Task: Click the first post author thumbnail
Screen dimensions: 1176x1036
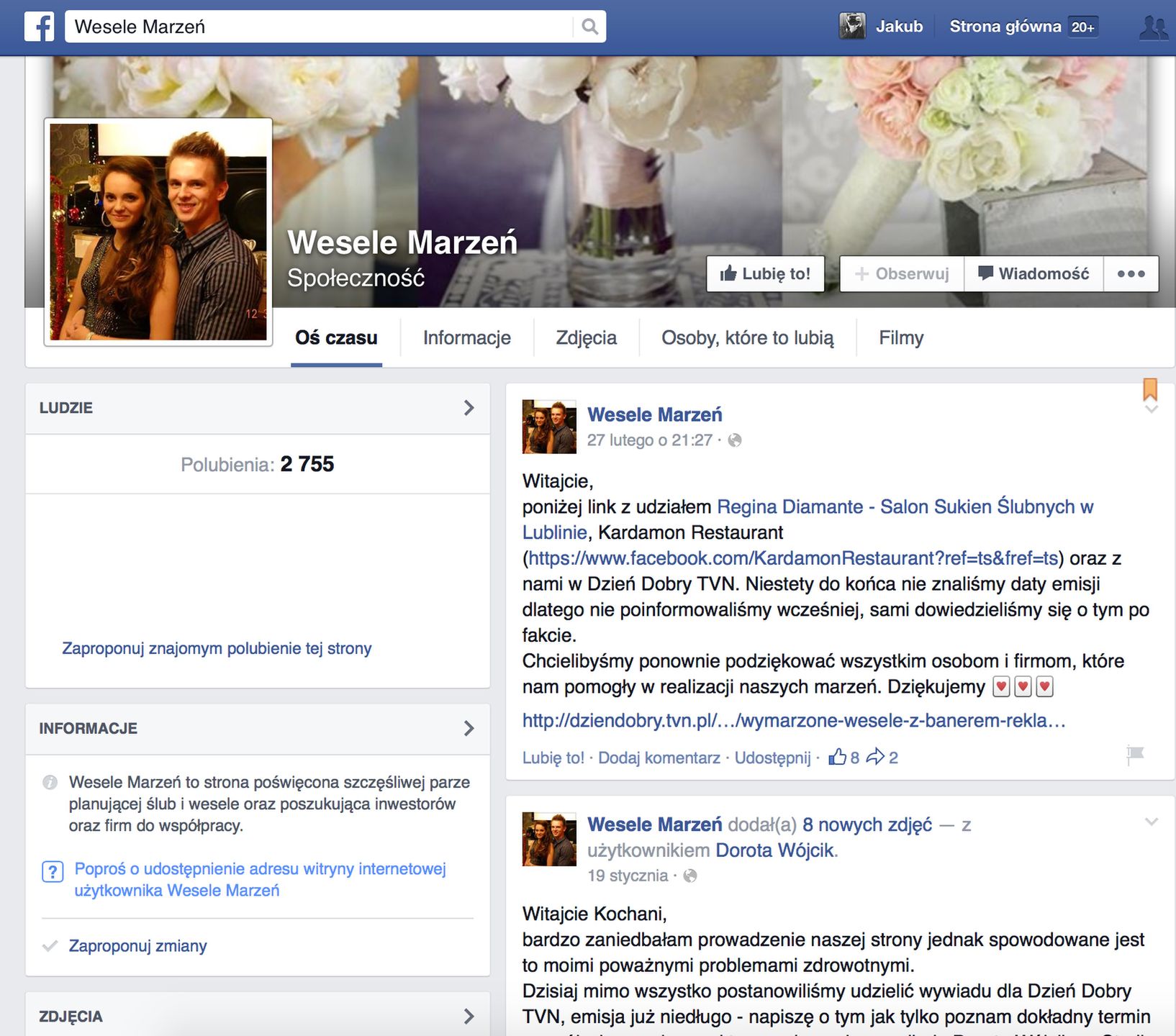Action: tap(549, 427)
